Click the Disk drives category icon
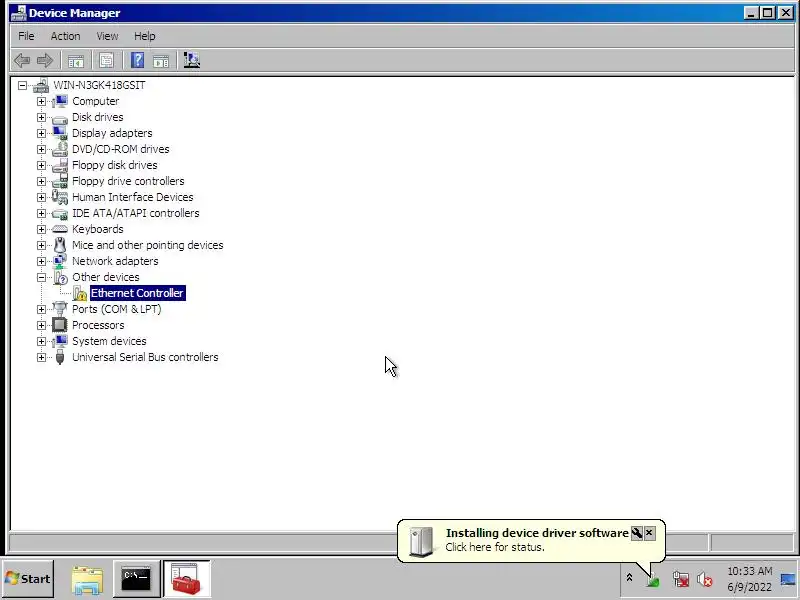The image size is (800, 600). coord(60,118)
